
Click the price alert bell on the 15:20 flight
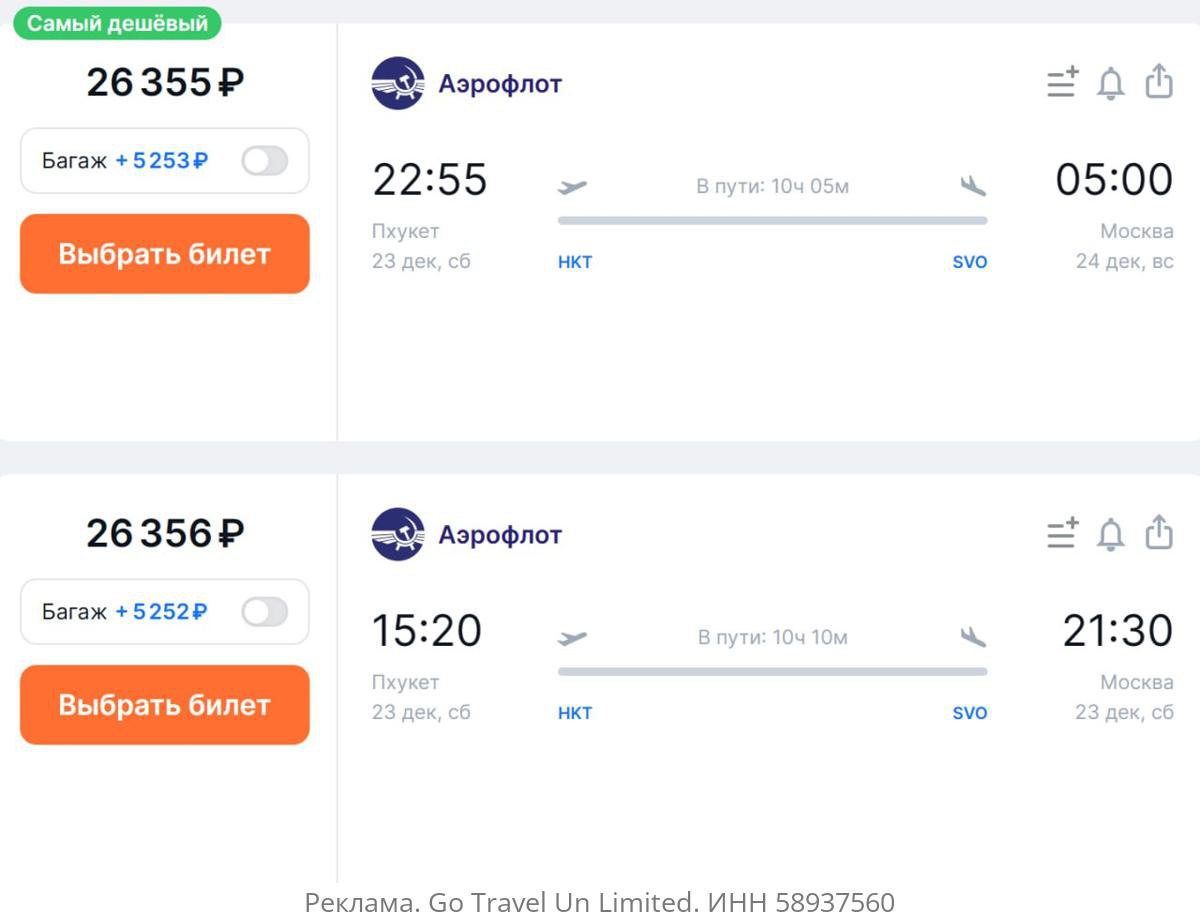(1110, 534)
